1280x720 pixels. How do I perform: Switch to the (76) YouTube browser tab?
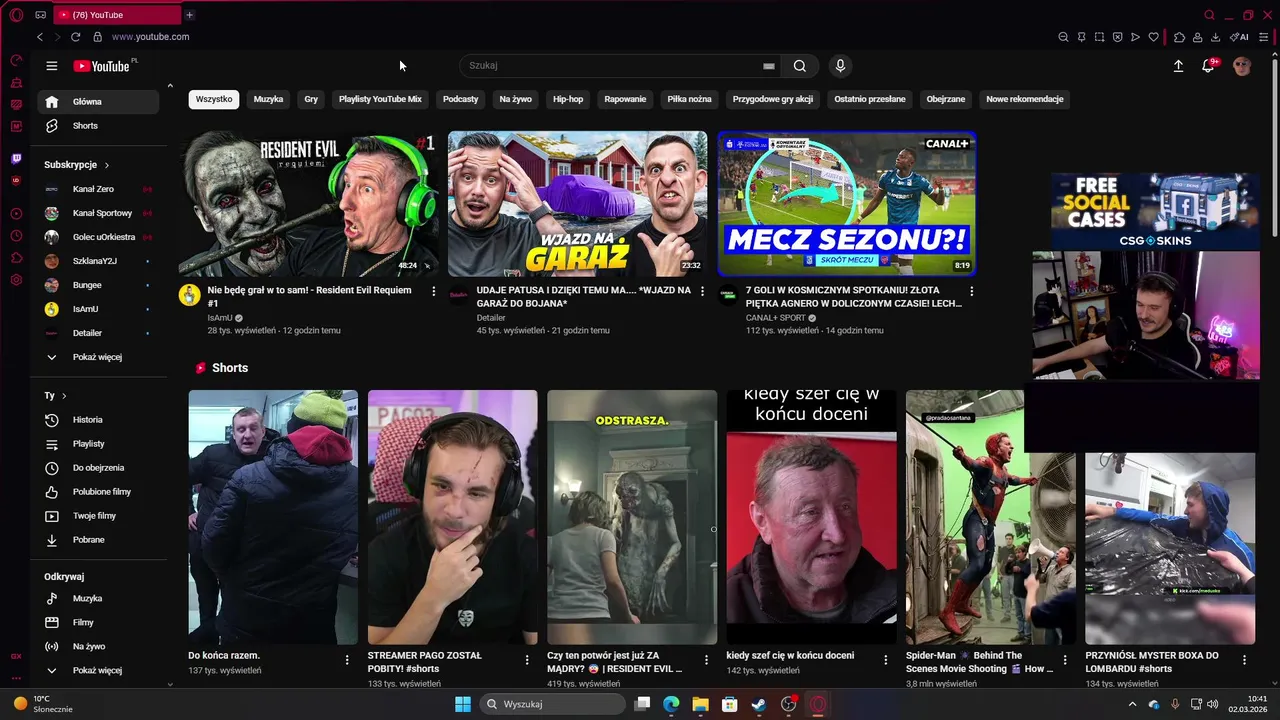point(115,15)
